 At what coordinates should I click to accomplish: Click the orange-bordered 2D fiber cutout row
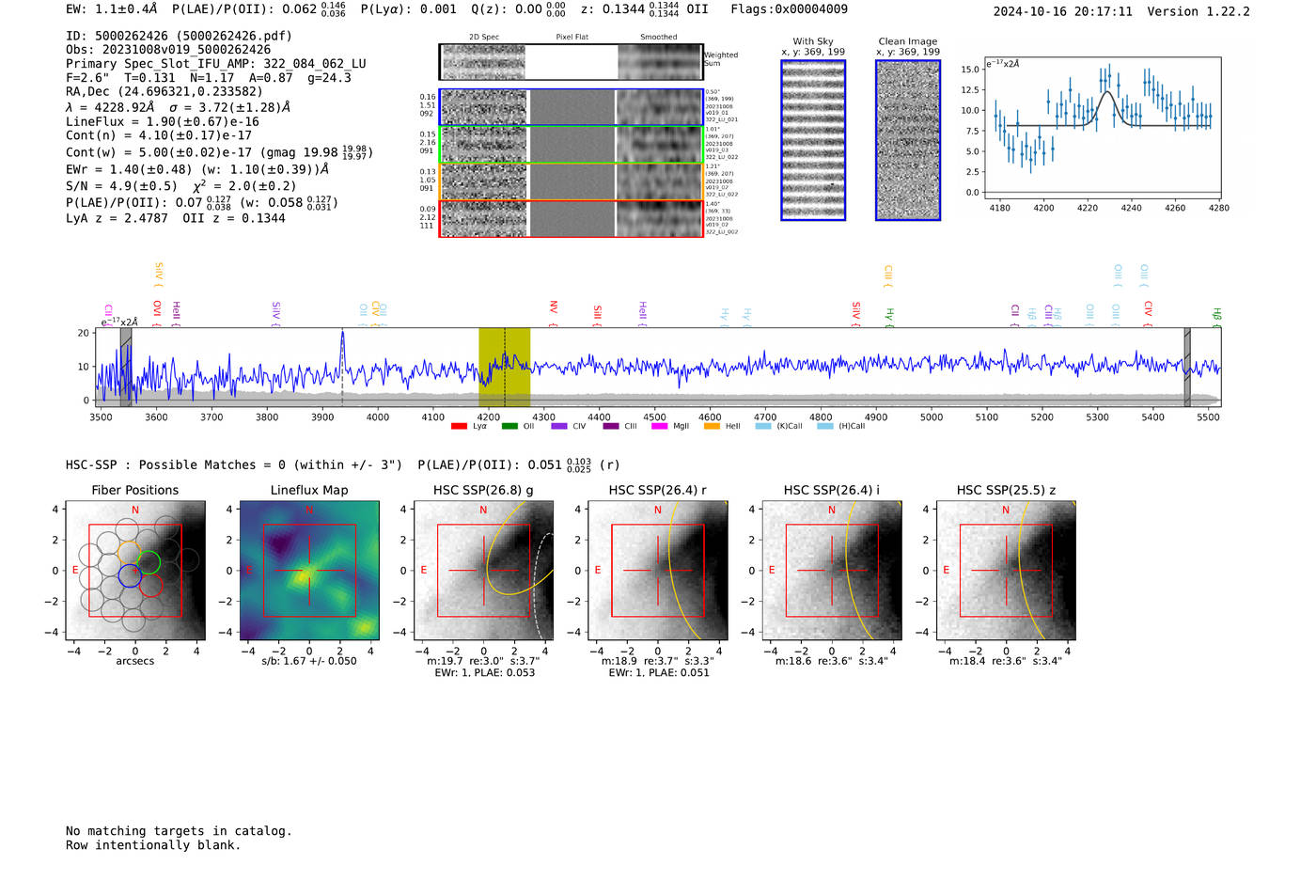(x=571, y=181)
